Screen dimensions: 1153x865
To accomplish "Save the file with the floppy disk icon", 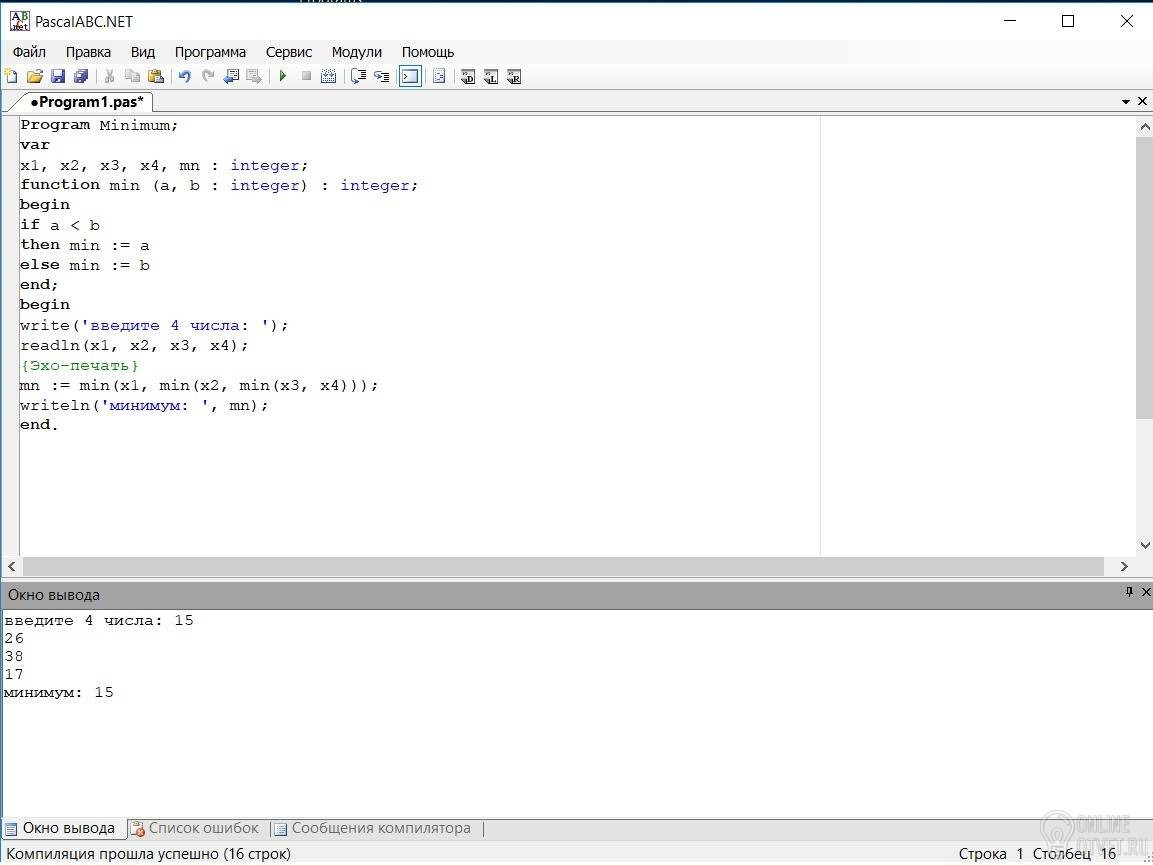I will (x=58, y=76).
